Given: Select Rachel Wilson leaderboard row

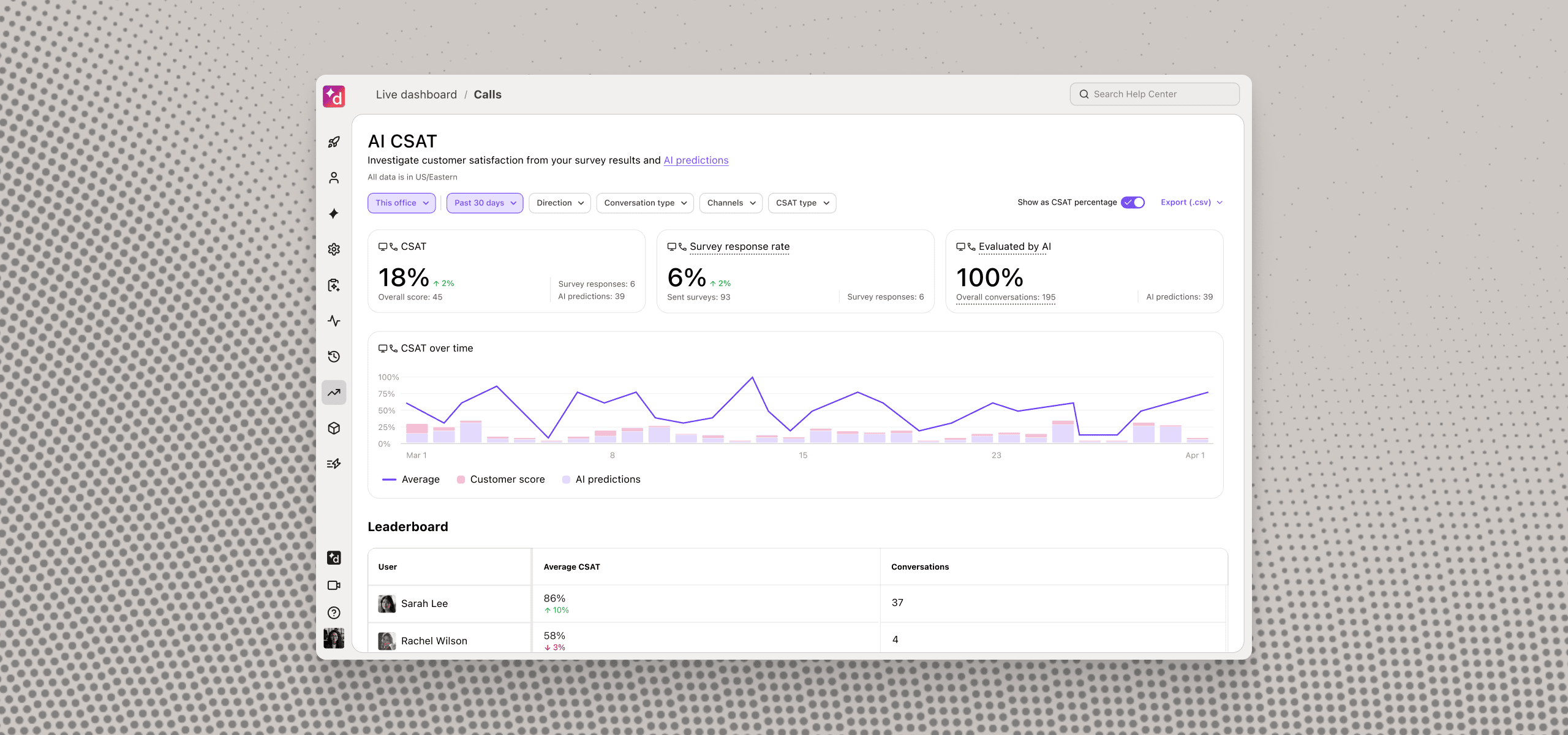Looking at the screenshot, I should (x=797, y=638).
